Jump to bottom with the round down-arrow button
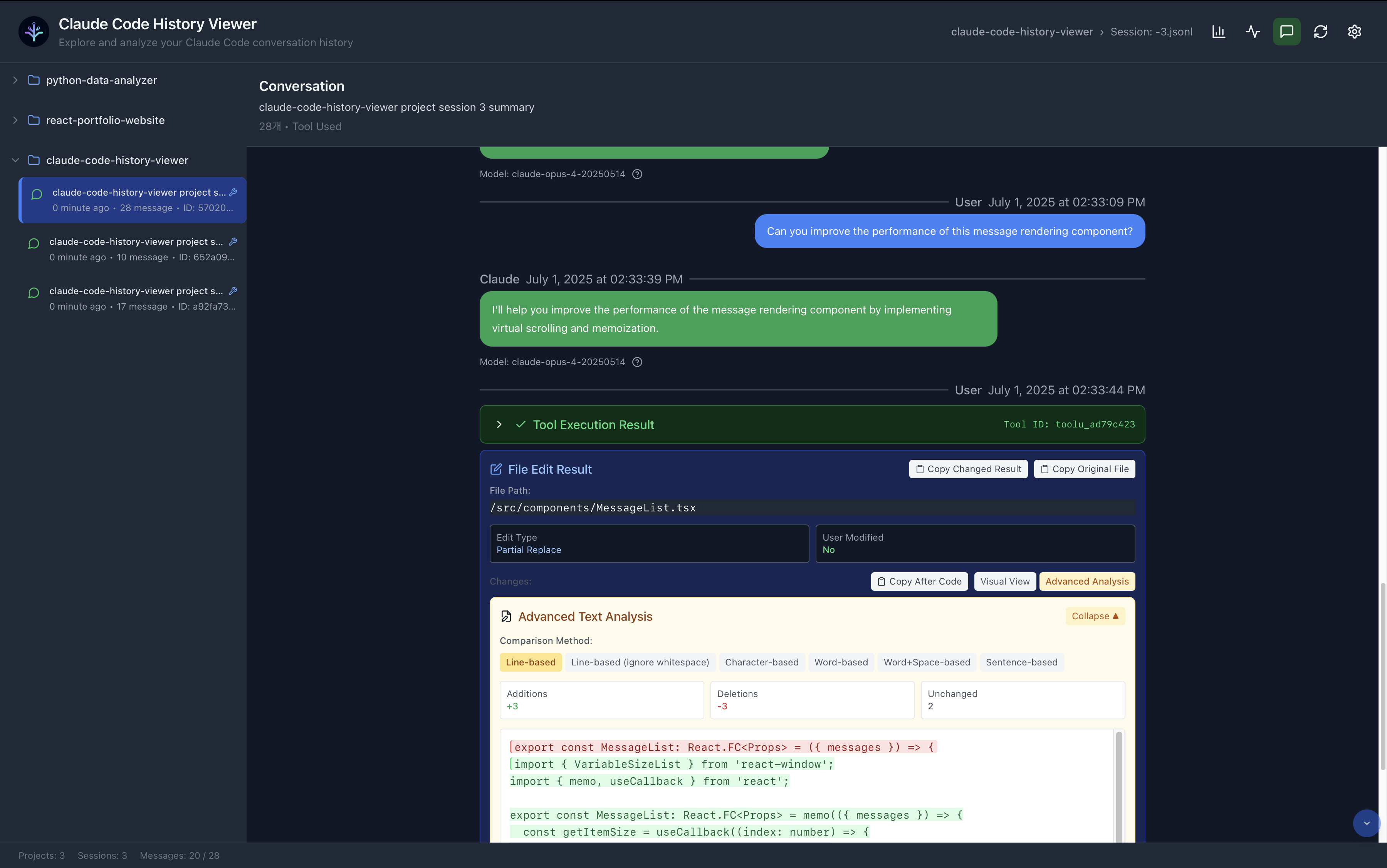Screen dimensions: 1387x868 point(1366,823)
